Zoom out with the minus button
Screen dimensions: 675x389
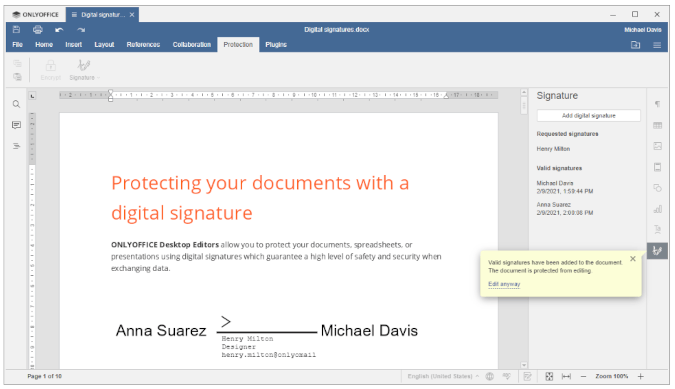pyautogui.click(x=583, y=377)
